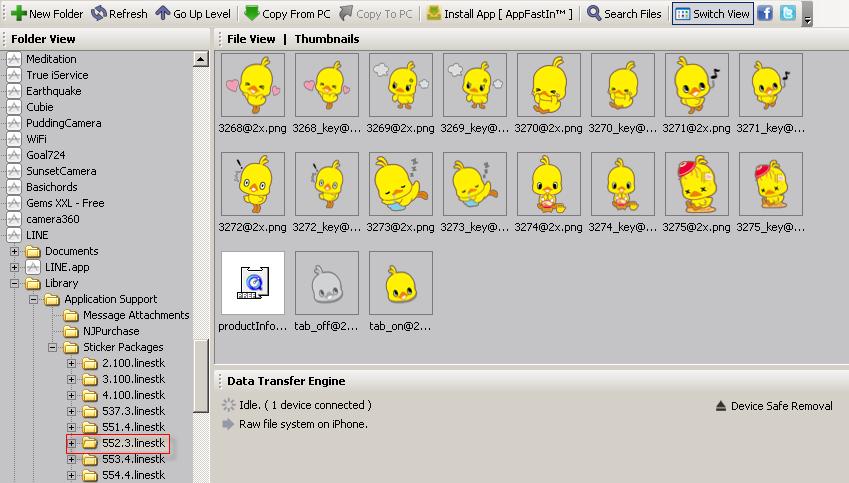Click the Switch View button
Viewport: 849px width, 483px height.
pyautogui.click(x=713, y=14)
